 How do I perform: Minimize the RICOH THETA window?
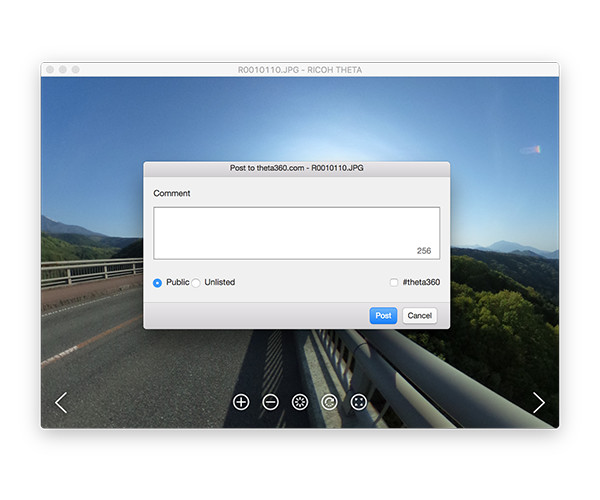coord(62,70)
